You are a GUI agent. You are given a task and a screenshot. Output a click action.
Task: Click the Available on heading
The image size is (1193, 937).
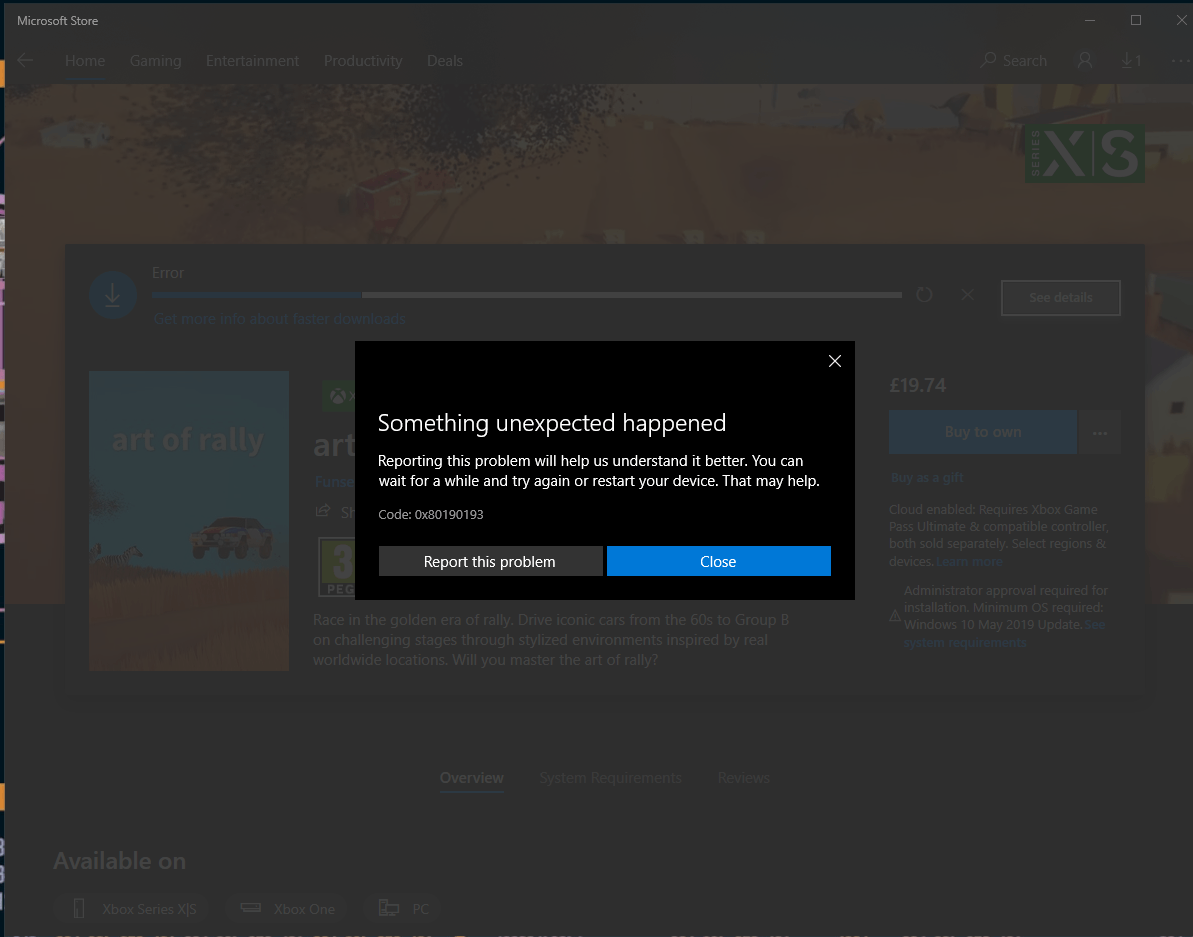tap(119, 861)
